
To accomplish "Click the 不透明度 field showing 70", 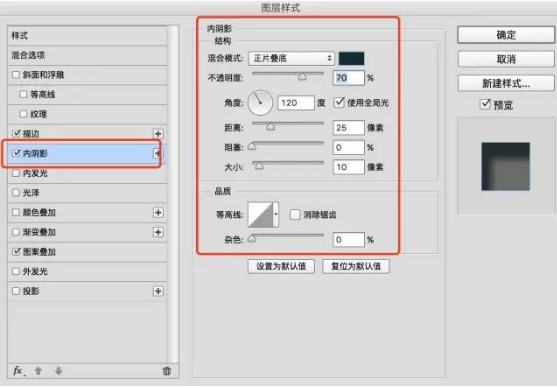I will [348, 78].
